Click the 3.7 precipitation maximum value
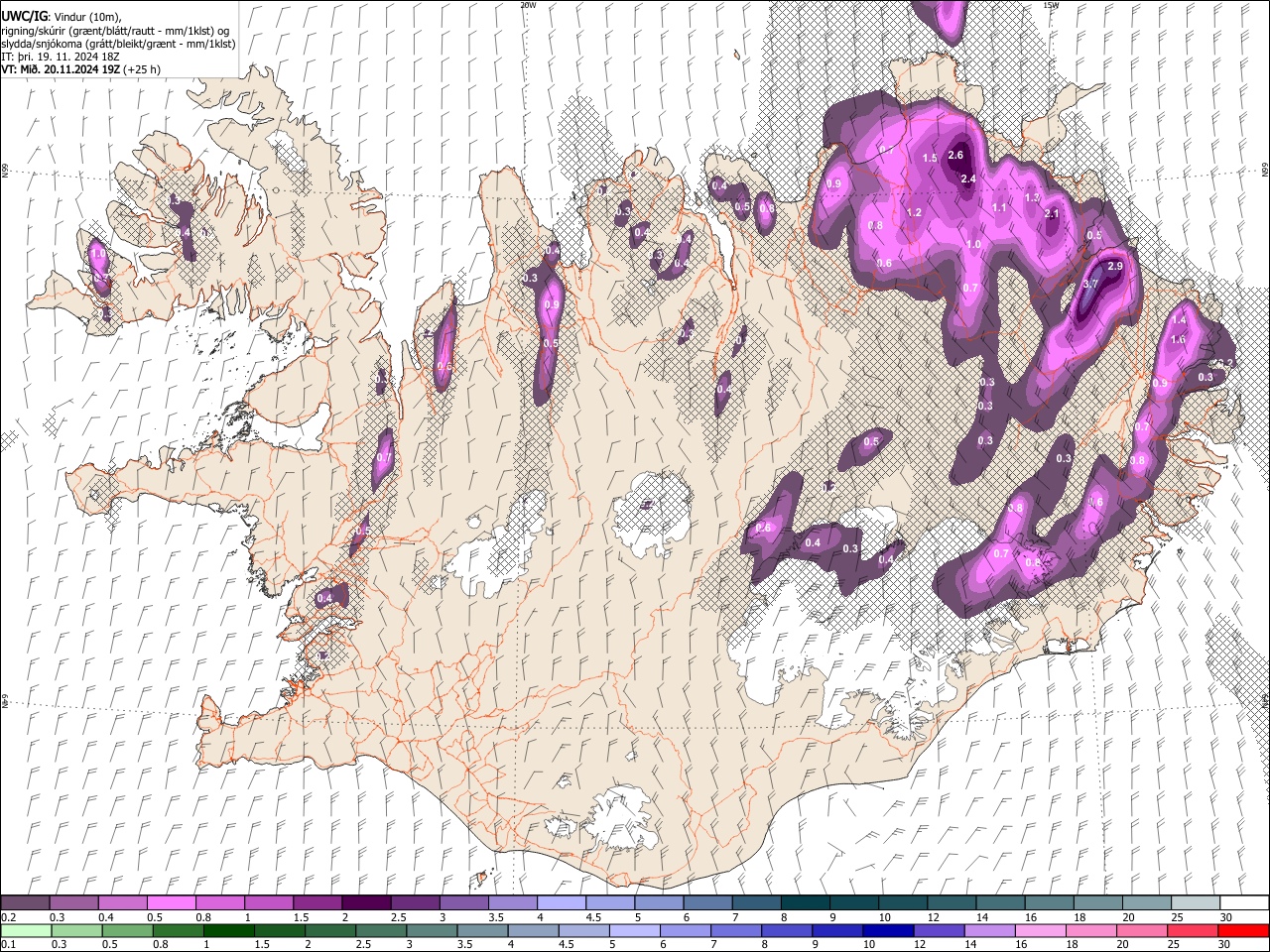Viewport: 1270px width, 952px height. [1089, 284]
